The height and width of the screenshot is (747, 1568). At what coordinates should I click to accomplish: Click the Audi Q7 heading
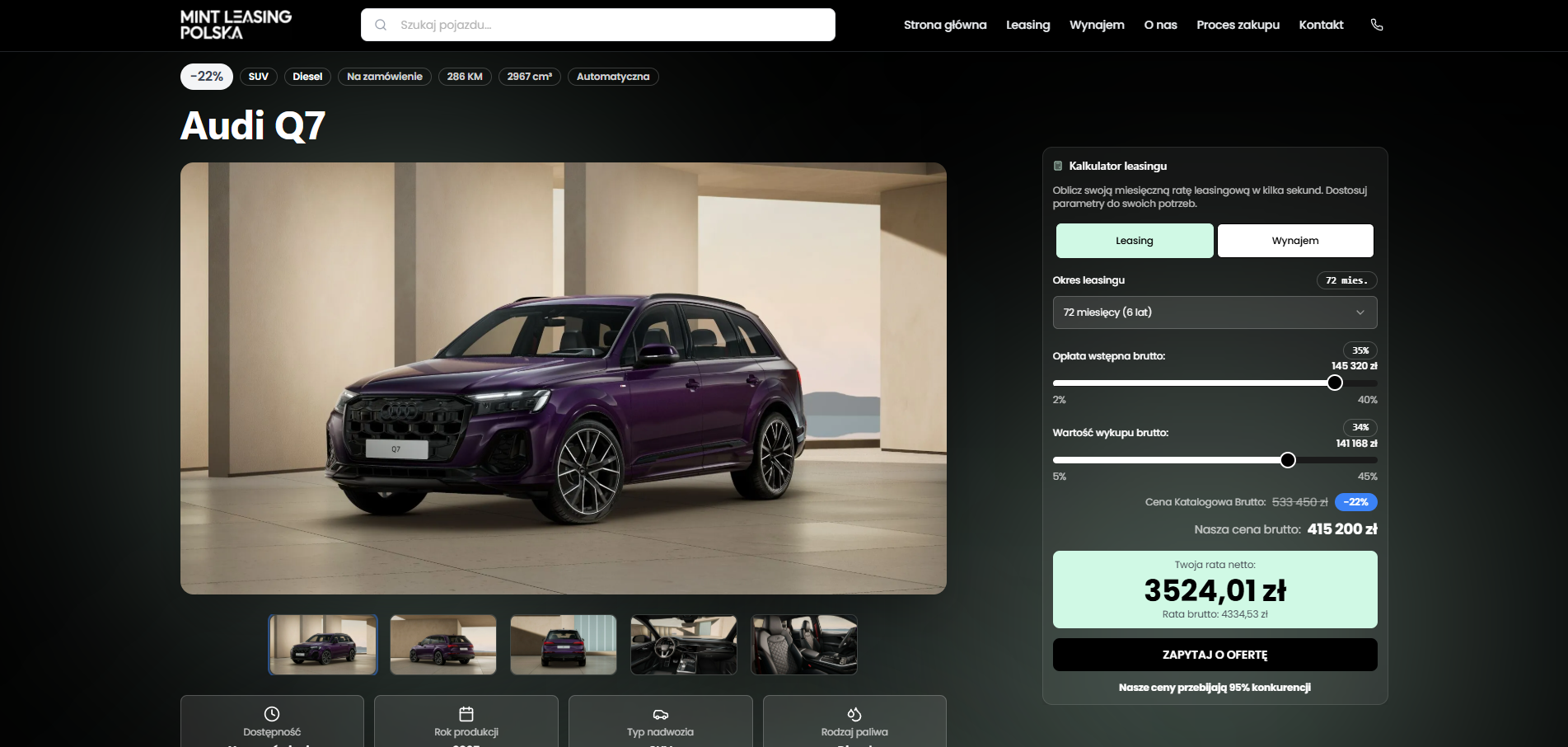pos(253,126)
